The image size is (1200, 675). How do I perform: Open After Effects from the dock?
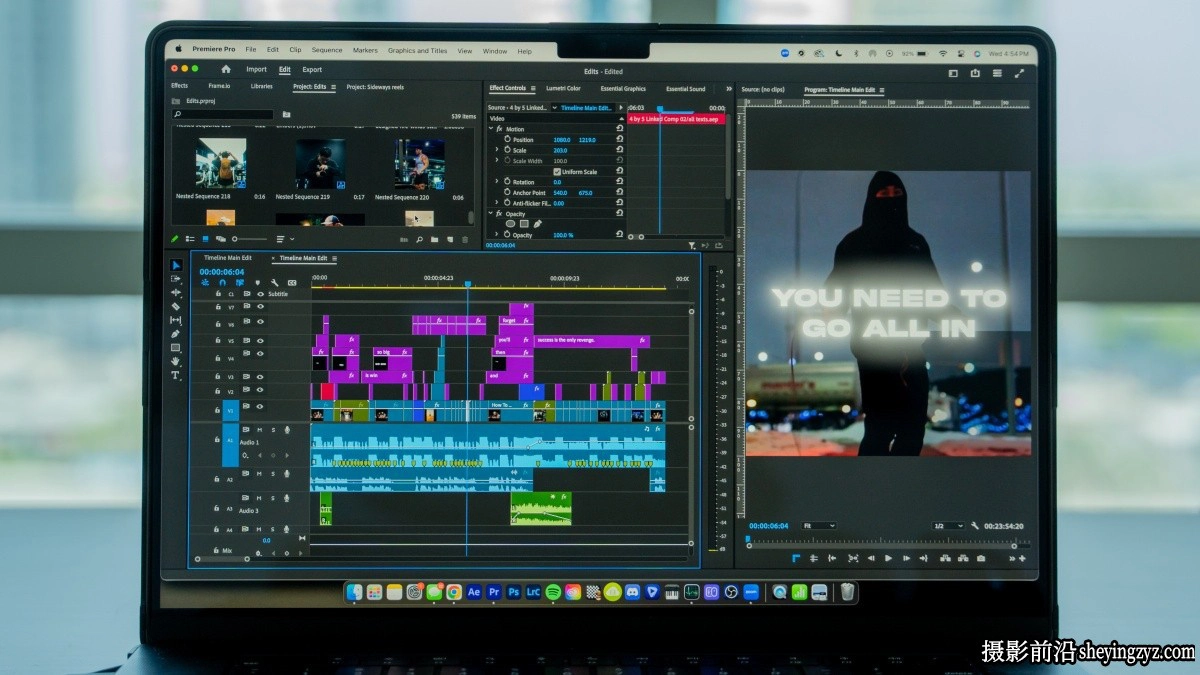474,592
